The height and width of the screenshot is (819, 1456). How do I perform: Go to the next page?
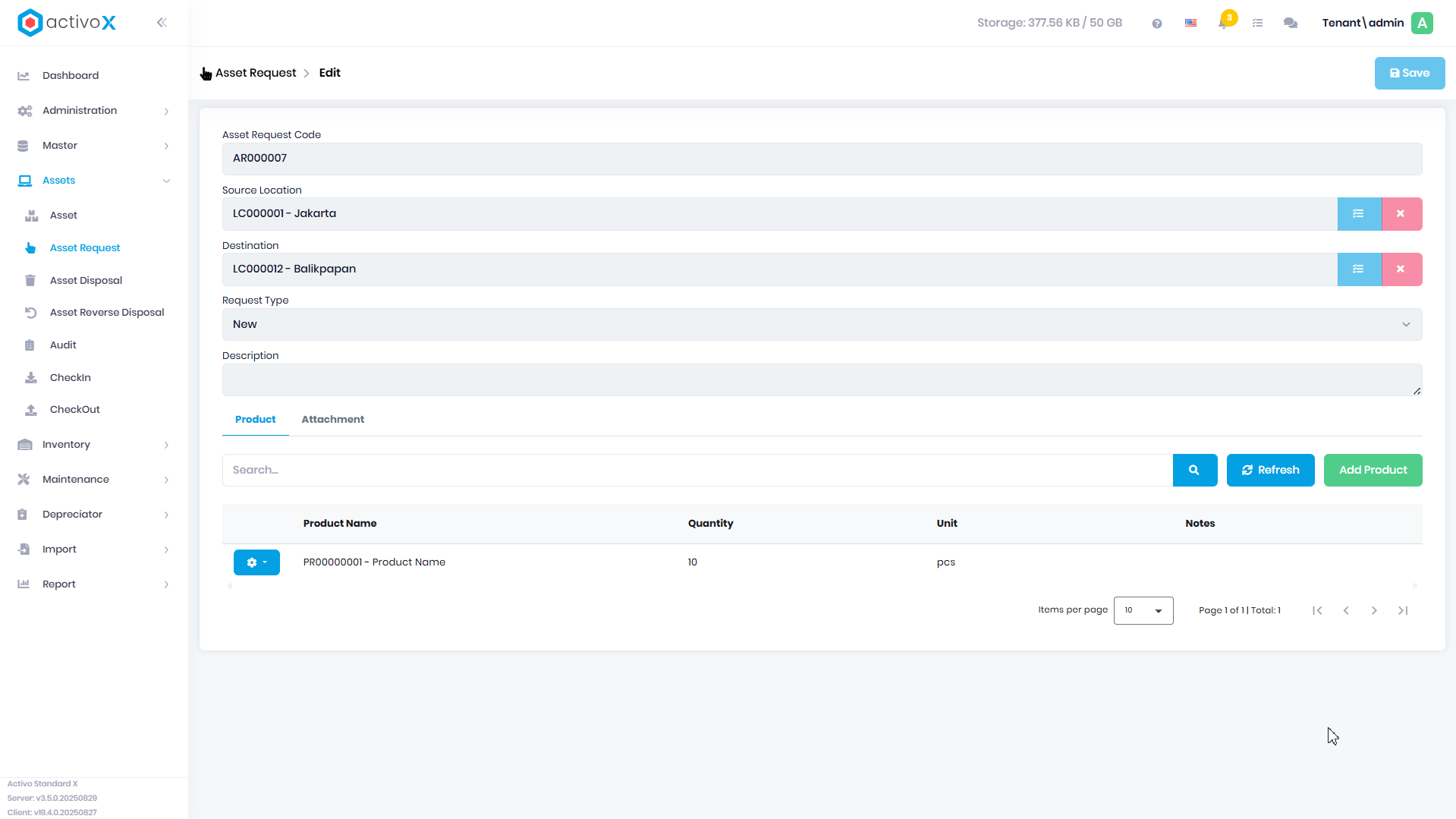click(1375, 611)
